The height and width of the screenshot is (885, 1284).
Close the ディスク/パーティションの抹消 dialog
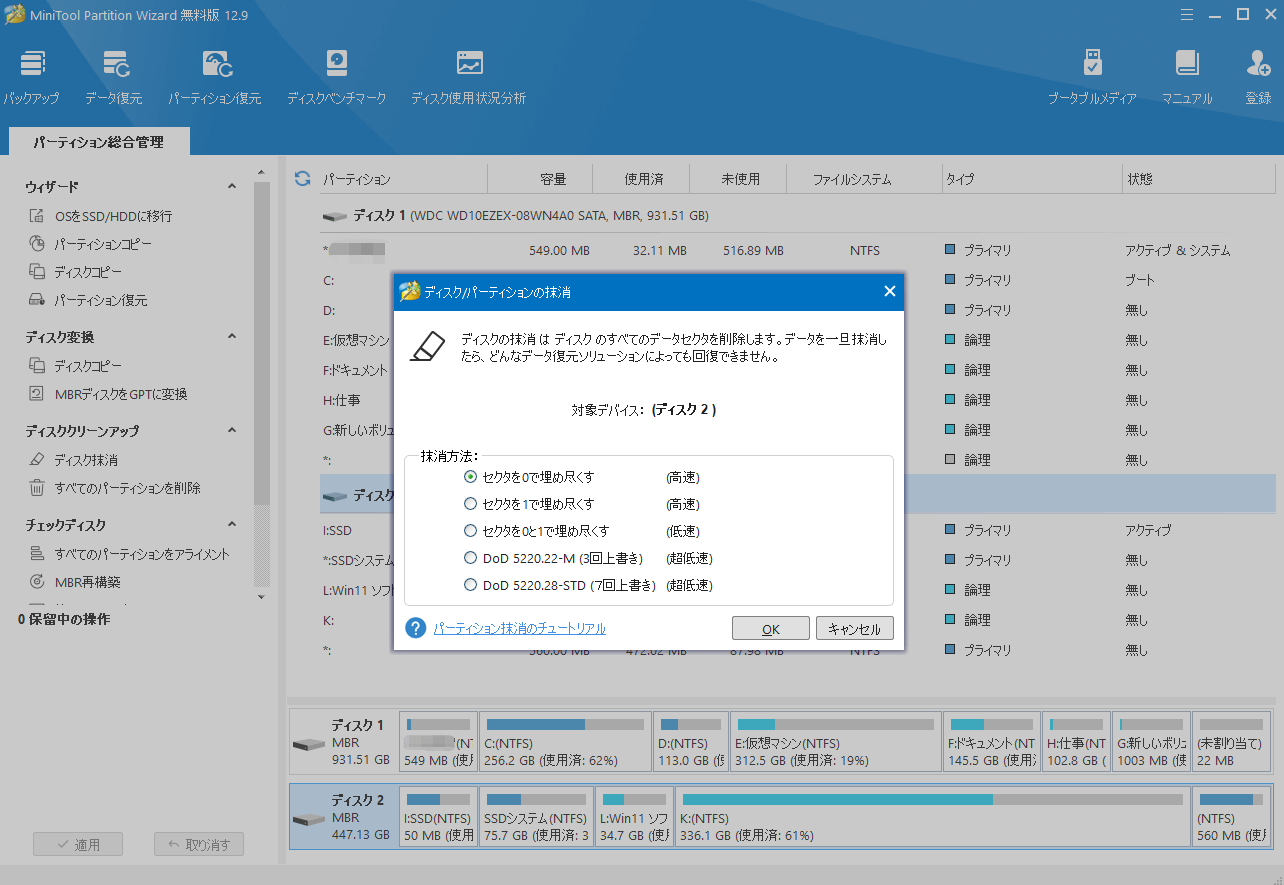coord(890,292)
